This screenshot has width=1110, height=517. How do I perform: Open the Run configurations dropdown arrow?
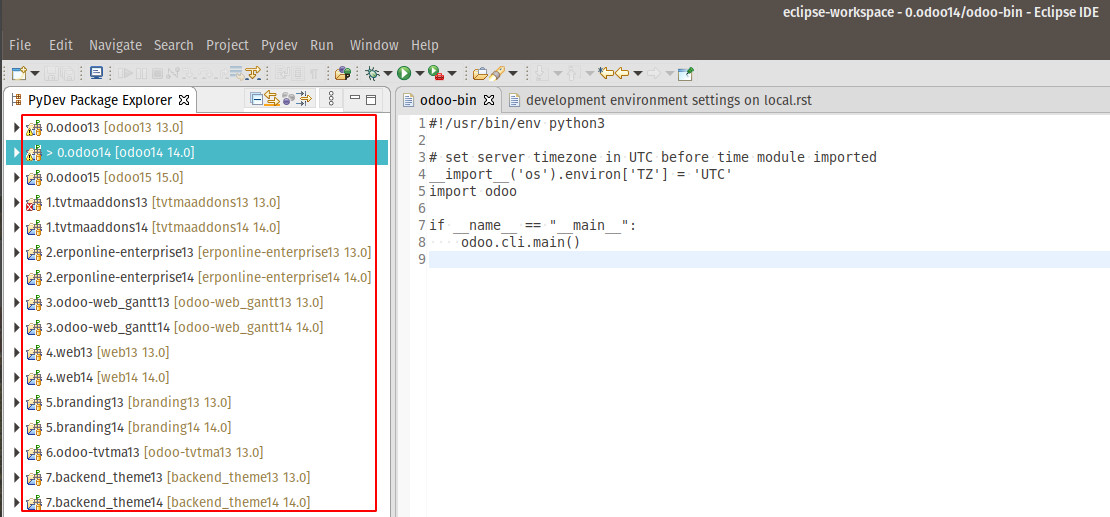[x=418, y=73]
